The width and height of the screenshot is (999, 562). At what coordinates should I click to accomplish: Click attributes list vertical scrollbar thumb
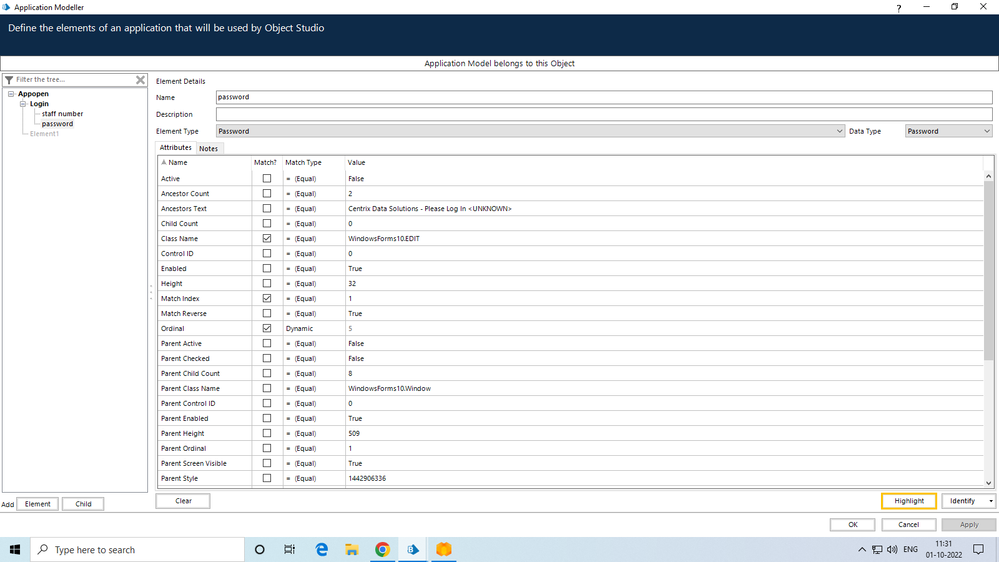point(988,271)
